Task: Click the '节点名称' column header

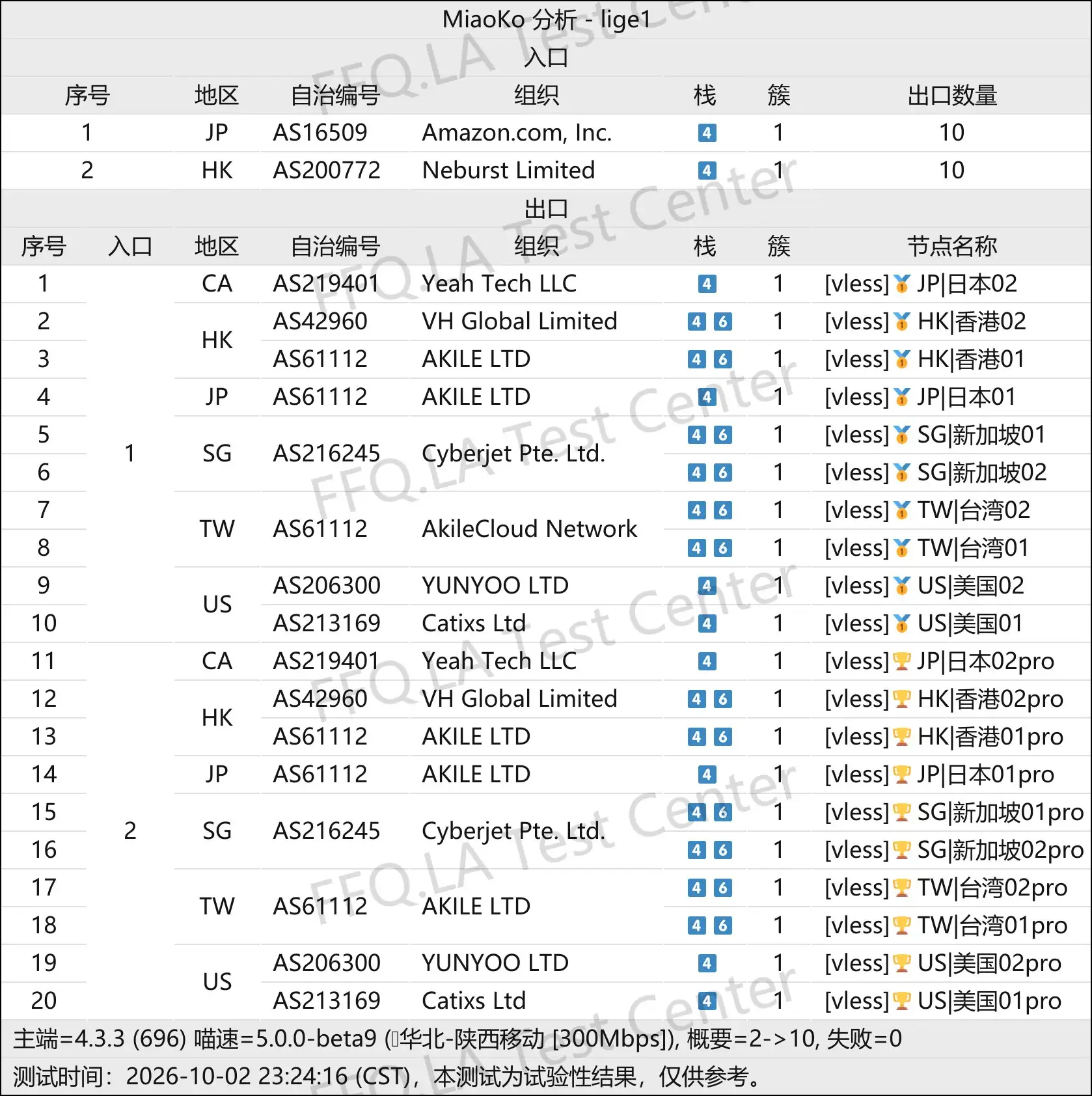Action: click(x=952, y=247)
